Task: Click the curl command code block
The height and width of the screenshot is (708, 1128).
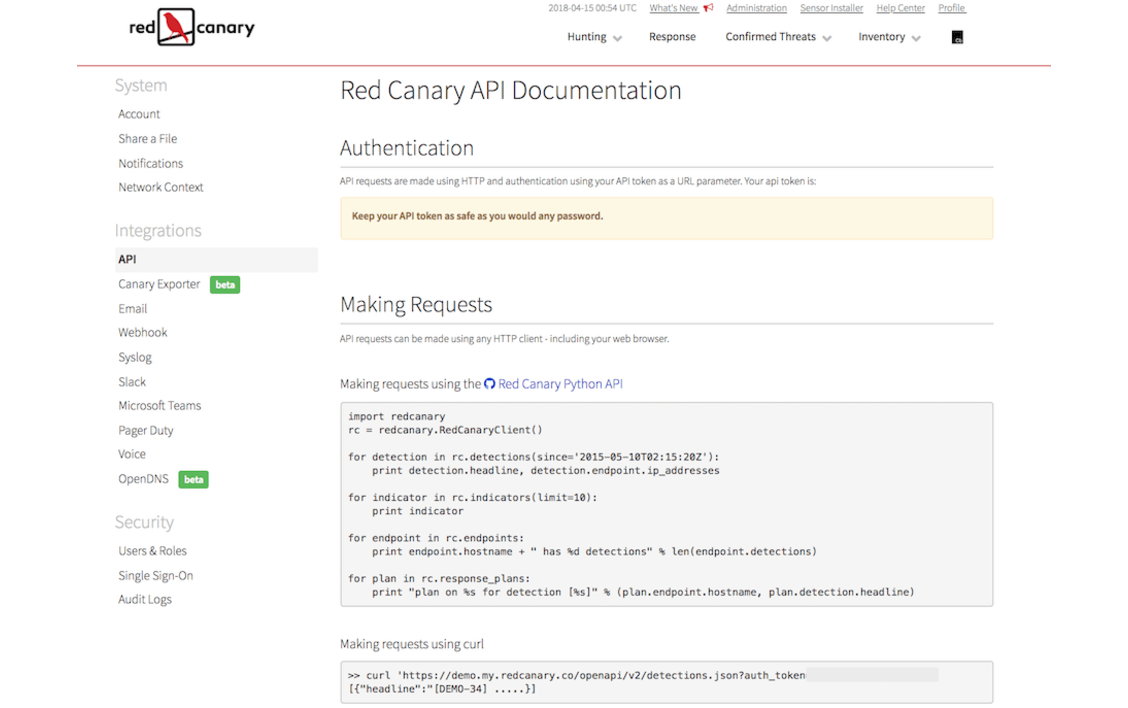Action: point(666,682)
